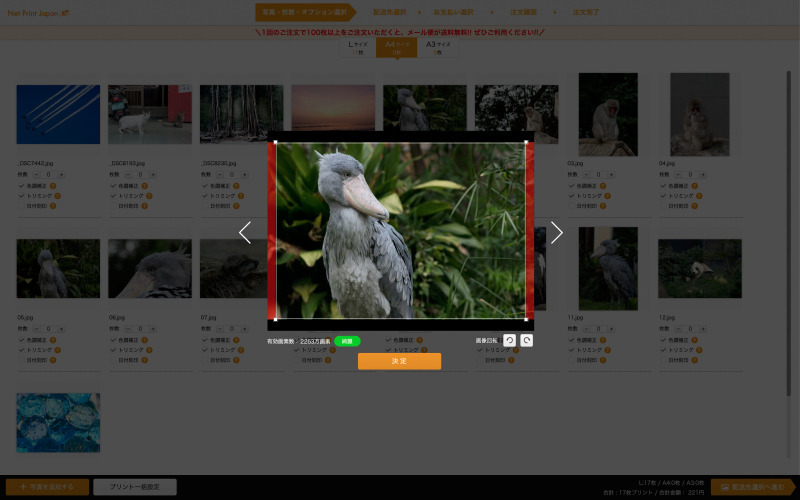This screenshot has height=500, width=800.
Task: Open トリミング help icon for _DSC8193.jpg
Action: click(x=149, y=196)
